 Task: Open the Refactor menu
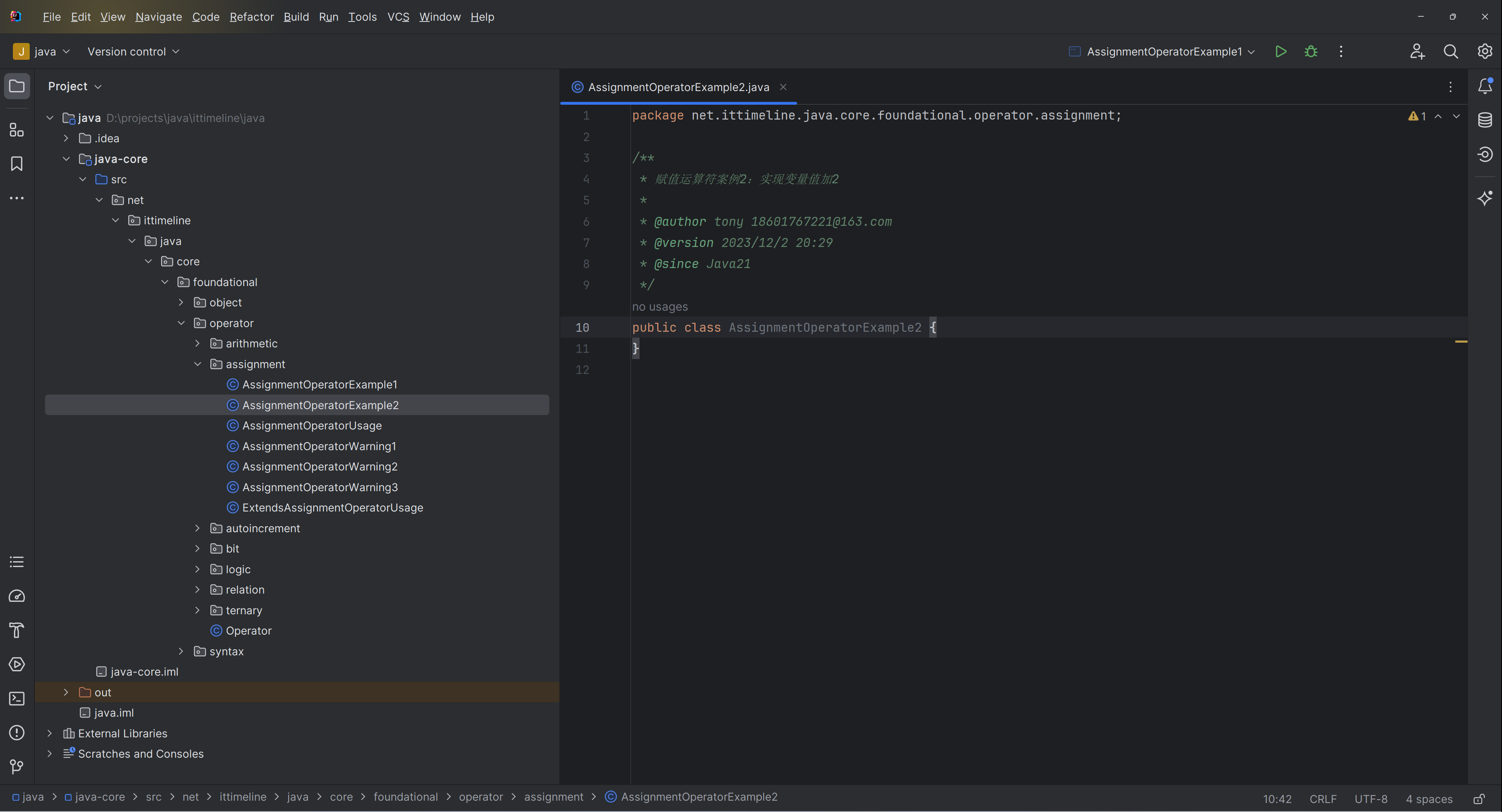pyautogui.click(x=251, y=17)
